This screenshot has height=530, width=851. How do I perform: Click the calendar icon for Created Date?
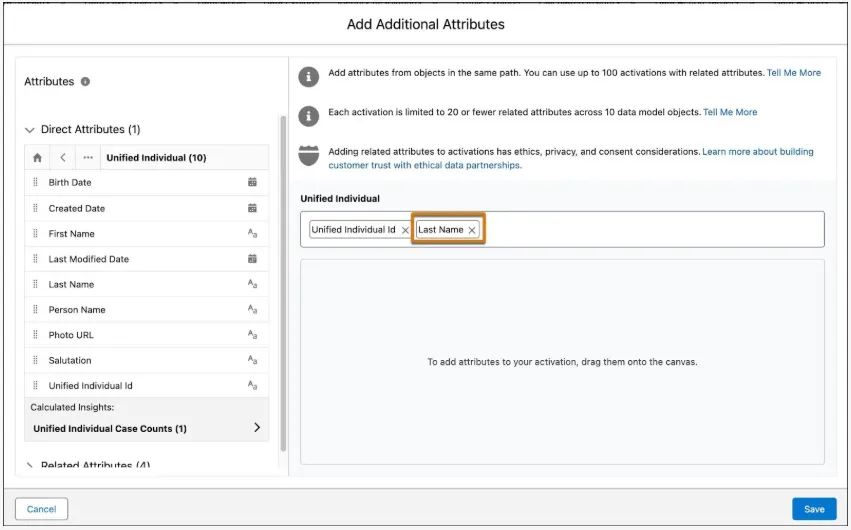pyautogui.click(x=252, y=208)
